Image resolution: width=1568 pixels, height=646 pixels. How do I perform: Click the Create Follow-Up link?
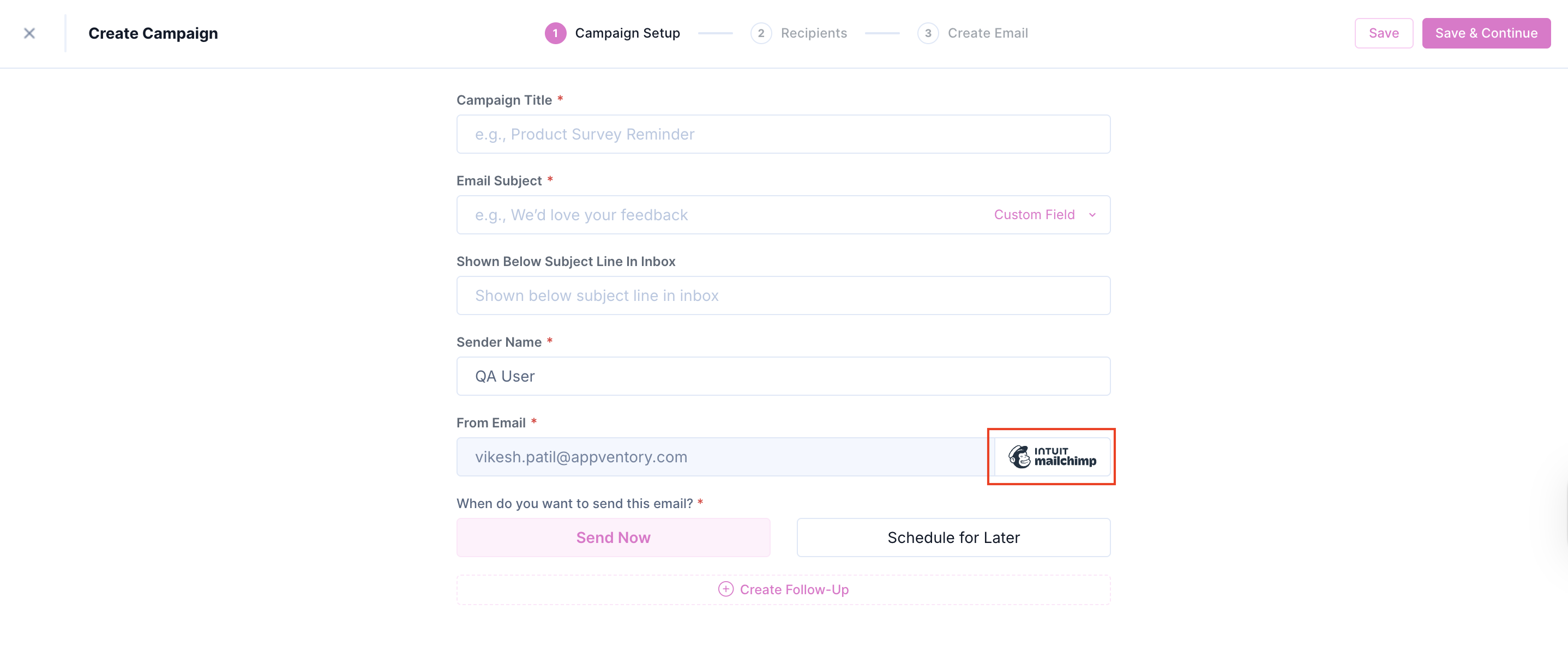794,589
